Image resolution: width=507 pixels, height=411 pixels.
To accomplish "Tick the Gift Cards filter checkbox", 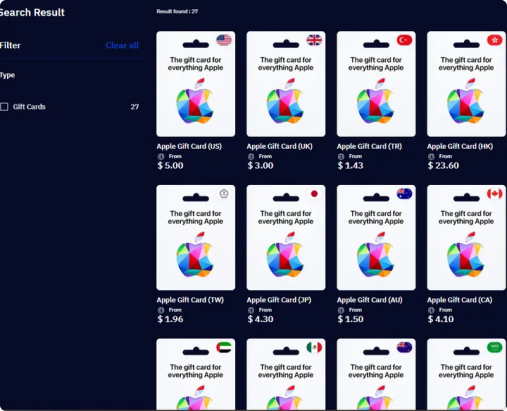I will pos(4,107).
